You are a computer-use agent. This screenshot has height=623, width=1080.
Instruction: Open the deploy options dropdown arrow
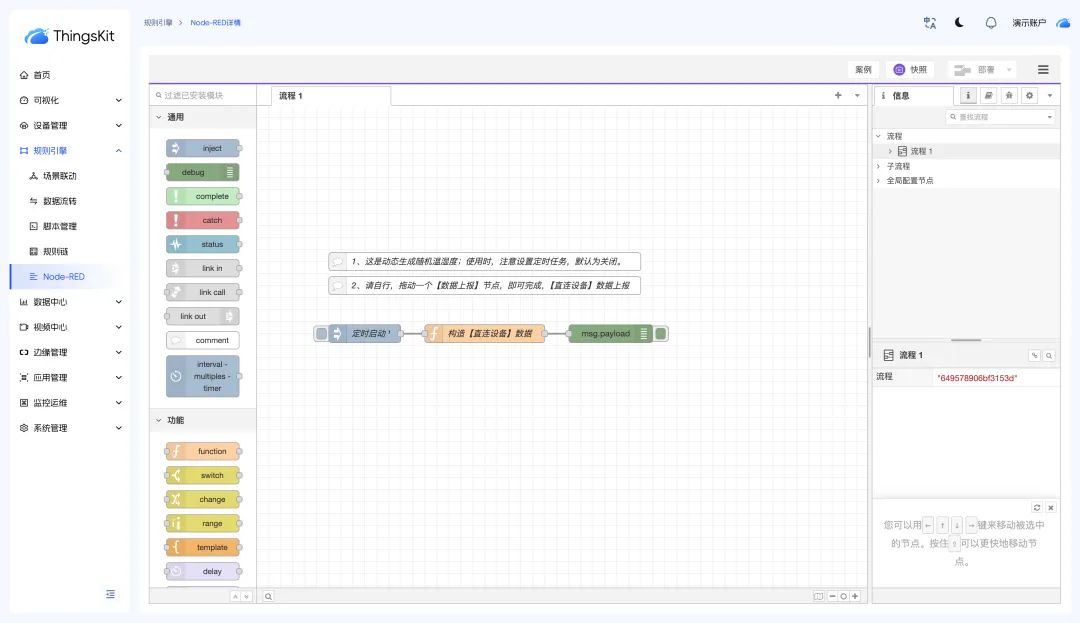click(x=1009, y=70)
